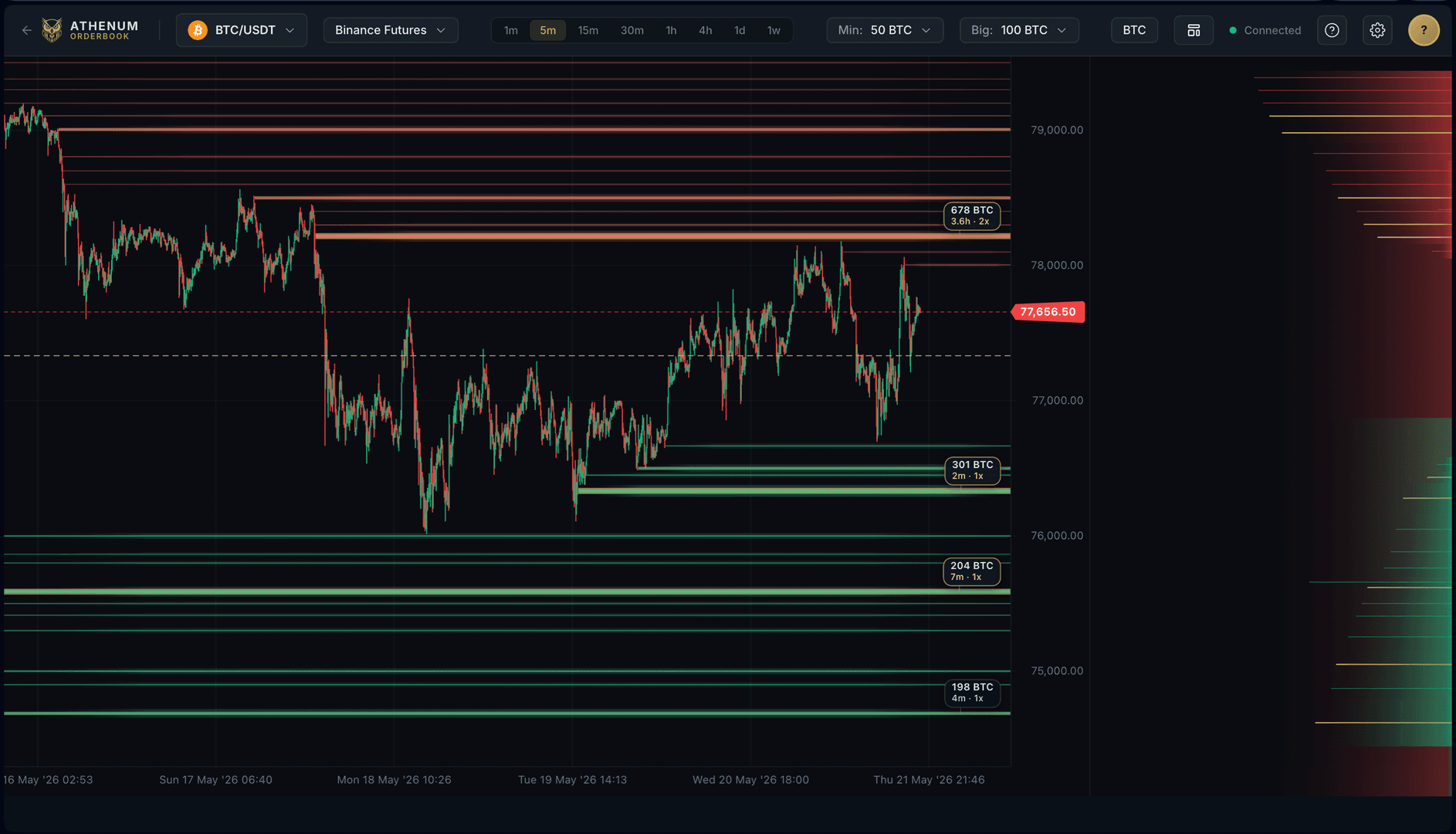The width and height of the screenshot is (1456, 834).
Task: Click the 204 BTC order label
Action: [x=972, y=571]
